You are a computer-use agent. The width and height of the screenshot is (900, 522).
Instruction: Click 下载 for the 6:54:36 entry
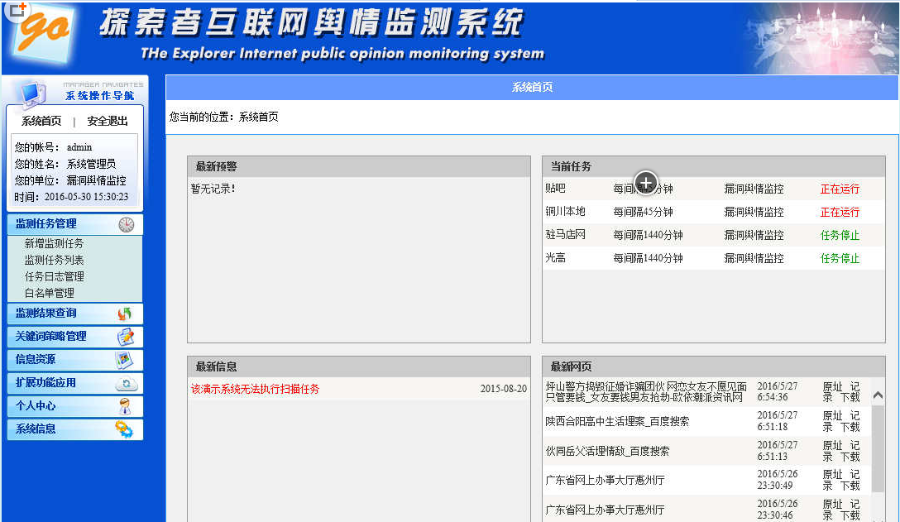(x=850, y=397)
